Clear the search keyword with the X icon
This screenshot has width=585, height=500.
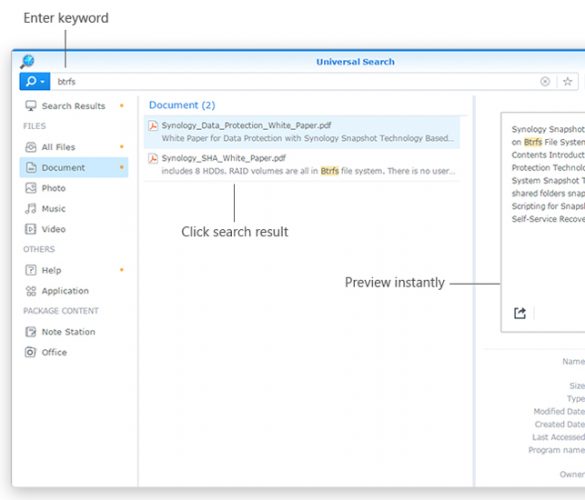tap(545, 81)
